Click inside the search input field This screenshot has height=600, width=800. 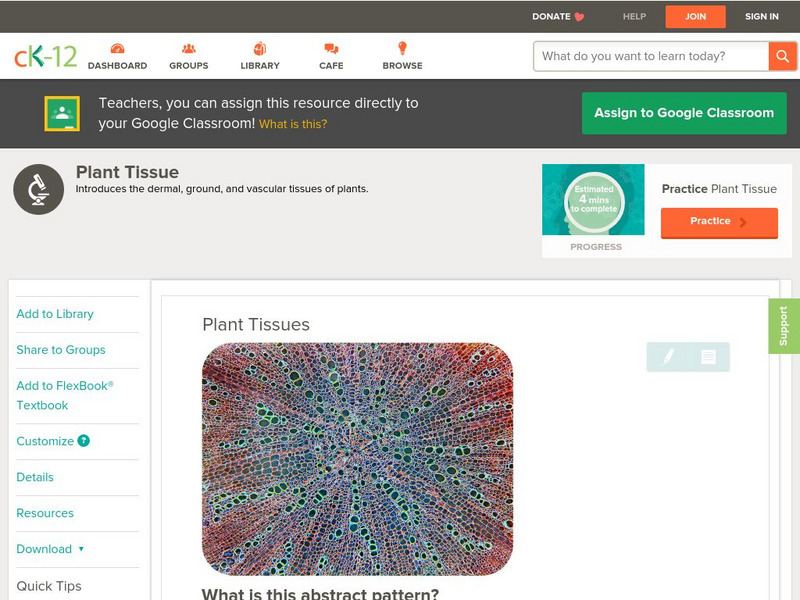pos(645,56)
